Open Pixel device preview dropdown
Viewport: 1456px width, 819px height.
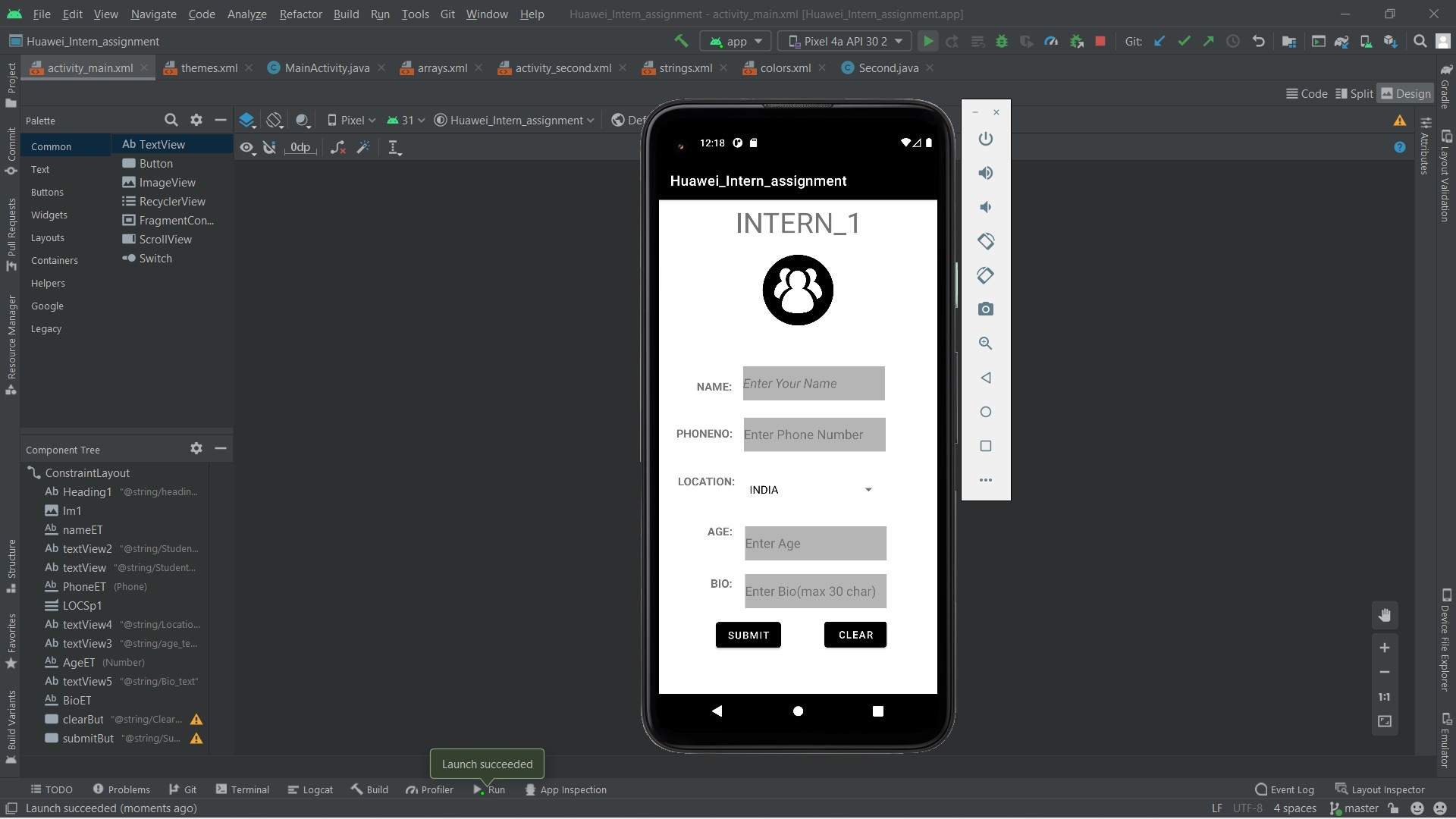click(351, 120)
